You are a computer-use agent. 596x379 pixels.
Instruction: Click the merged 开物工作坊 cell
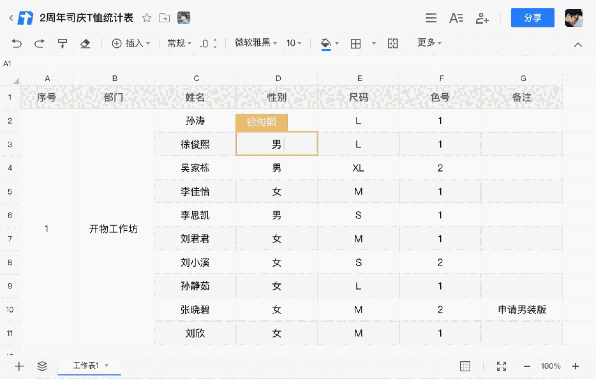pos(113,228)
